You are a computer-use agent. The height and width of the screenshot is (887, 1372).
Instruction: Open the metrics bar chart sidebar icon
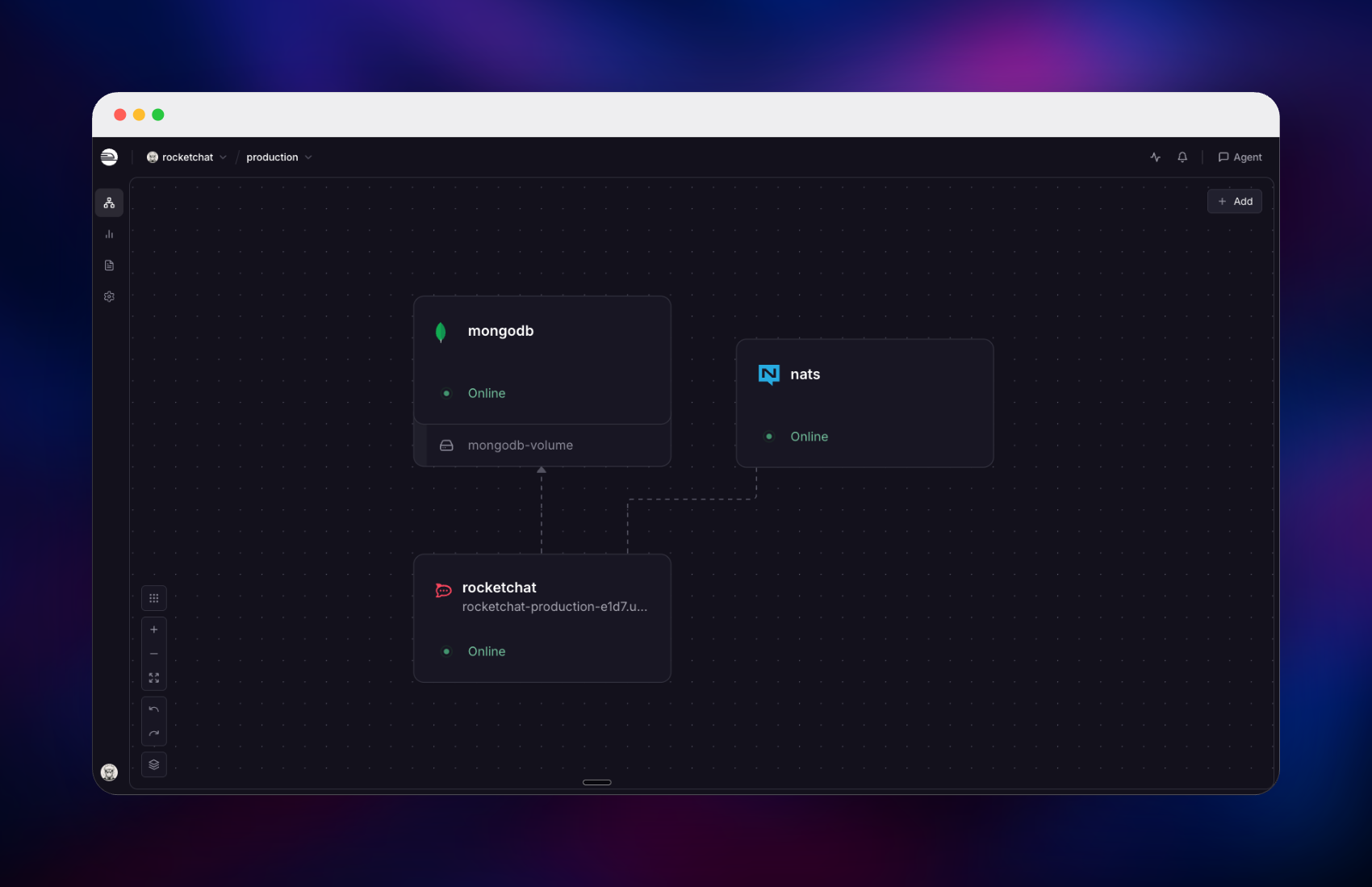click(x=109, y=234)
